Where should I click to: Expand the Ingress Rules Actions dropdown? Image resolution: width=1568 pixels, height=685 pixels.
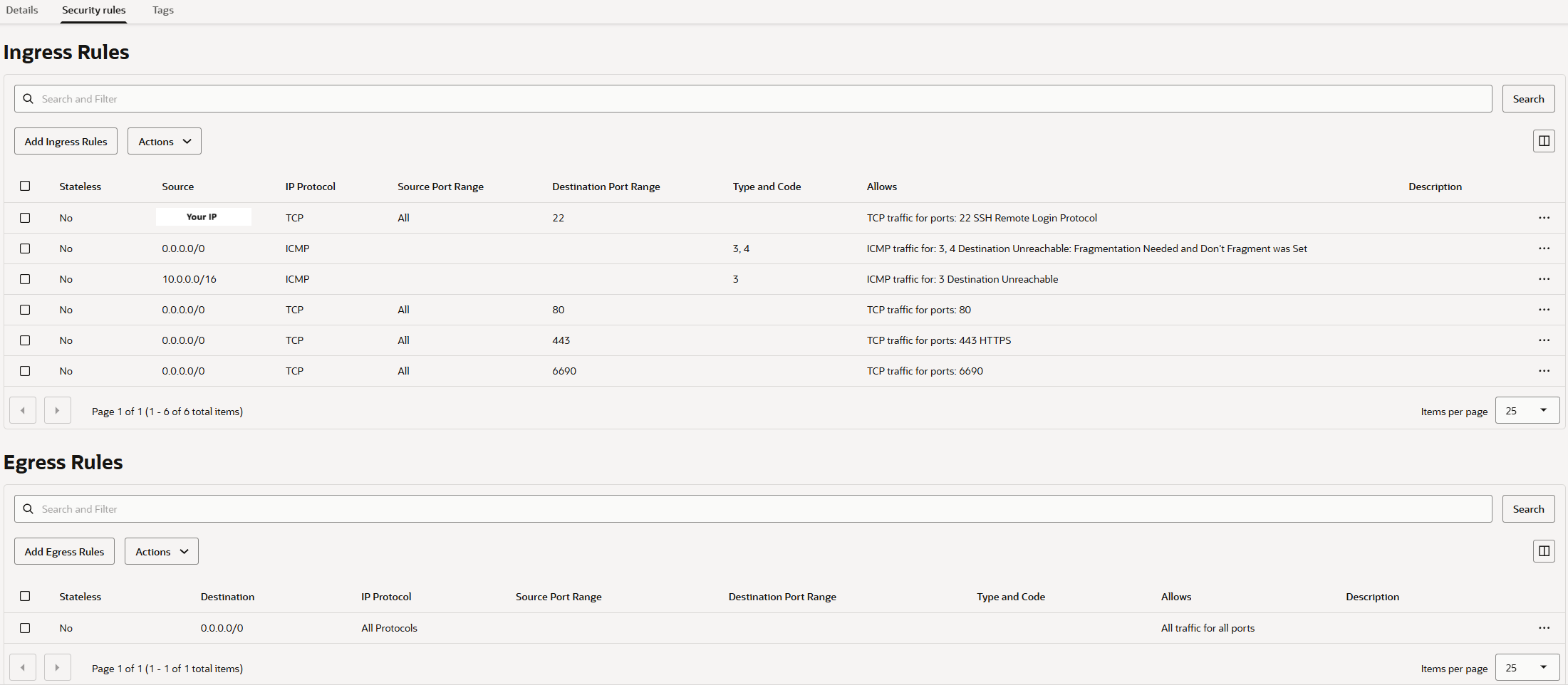click(165, 142)
